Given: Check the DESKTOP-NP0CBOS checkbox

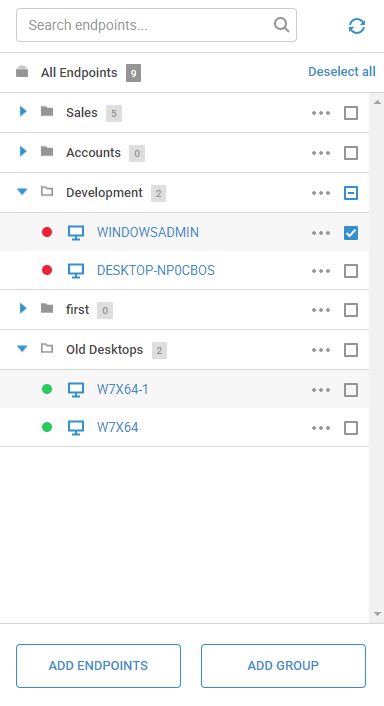Looking at the screenshot, I should pyautogui.click(x=351, y=271).
